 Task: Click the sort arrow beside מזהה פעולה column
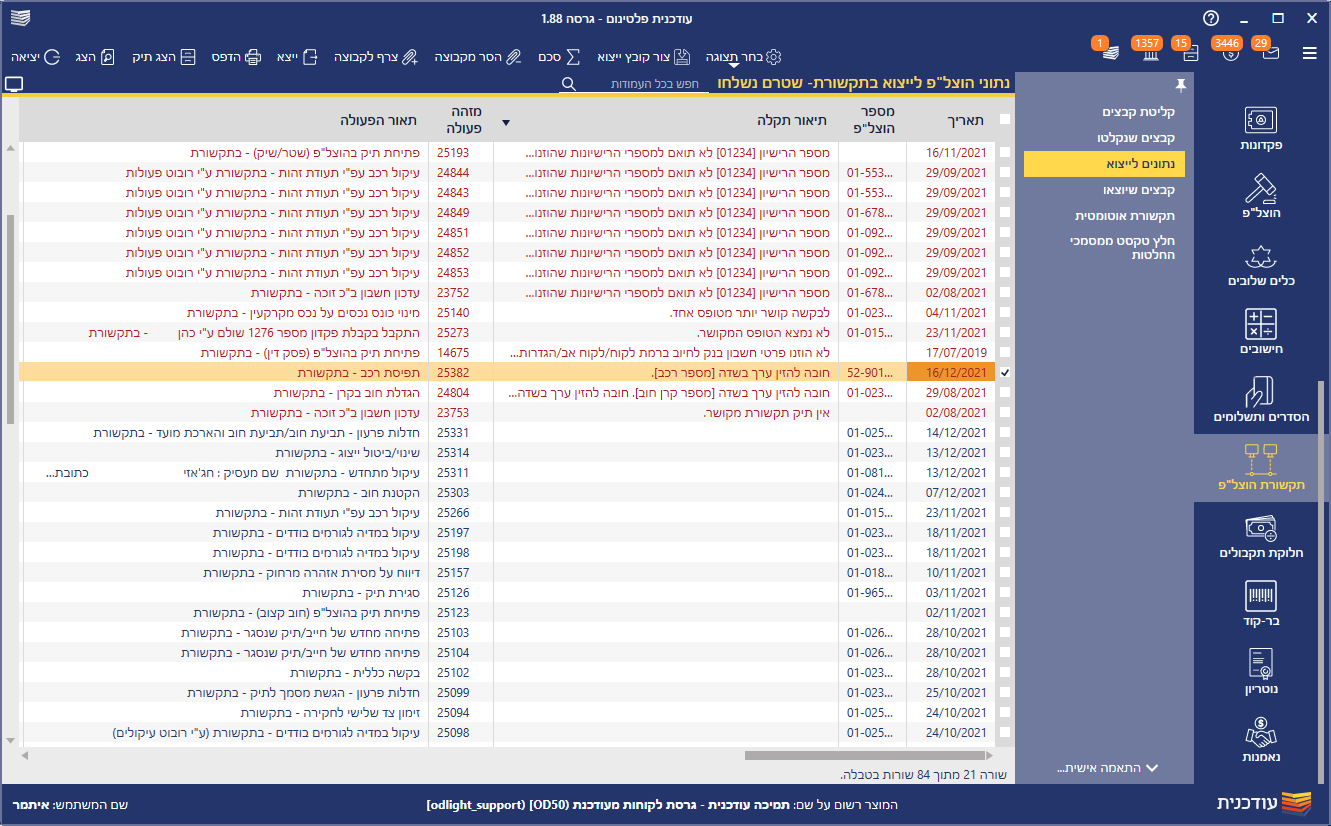point(506,123)
